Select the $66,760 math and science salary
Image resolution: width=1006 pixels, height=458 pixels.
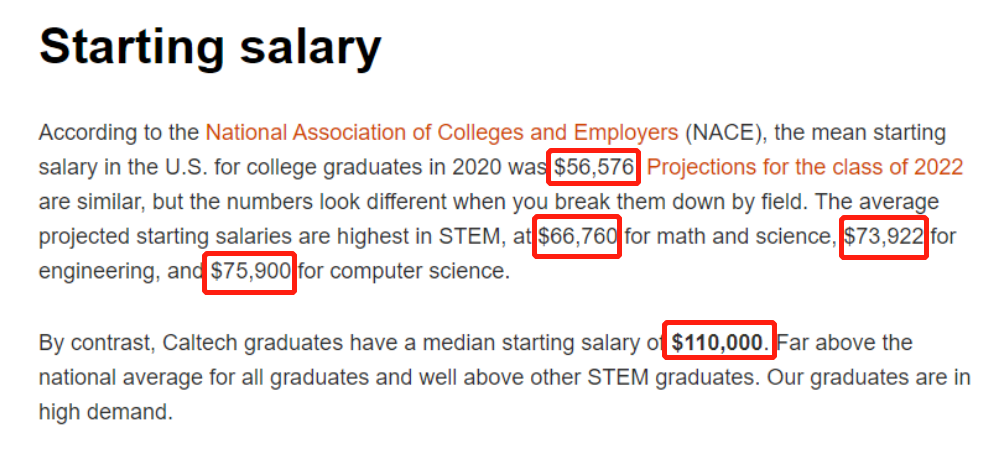pos(578,237)
